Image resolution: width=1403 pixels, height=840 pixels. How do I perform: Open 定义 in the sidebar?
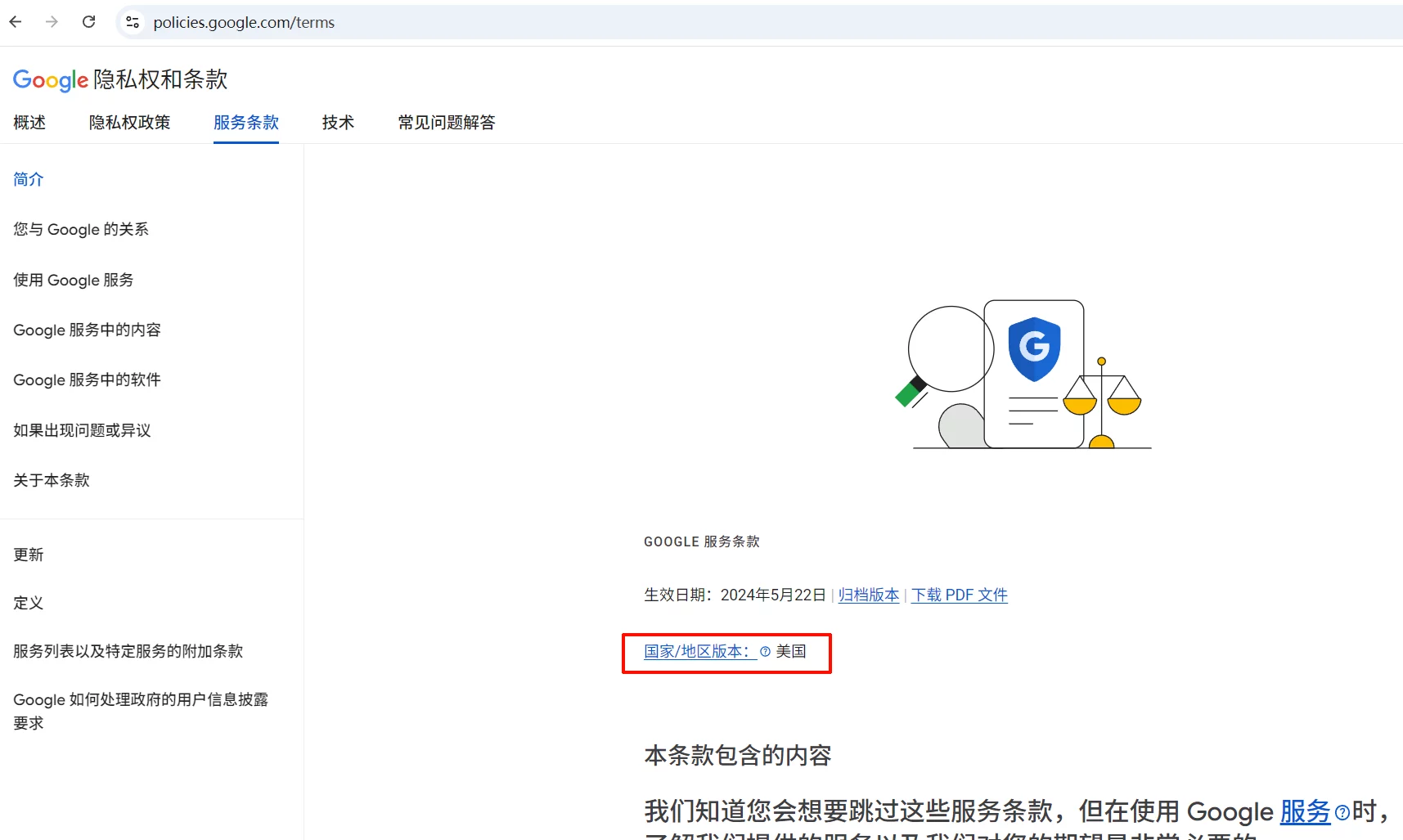coord(28,604)
